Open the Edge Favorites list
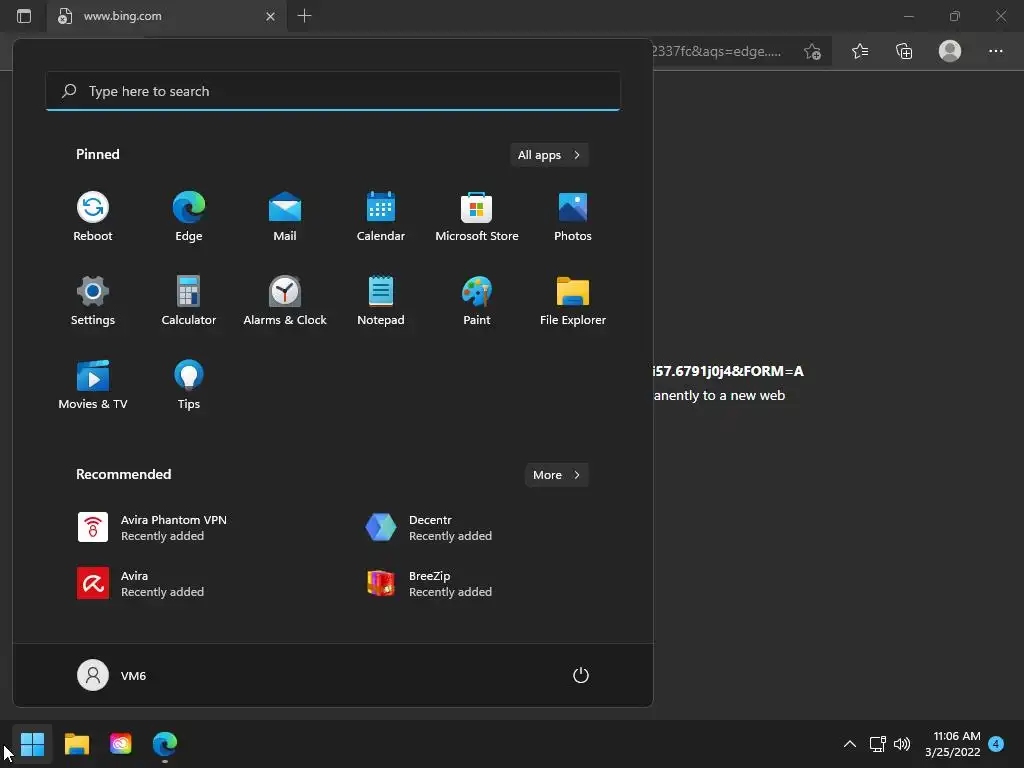The width and height of the screenshot is (1024, 768). pos(860,51)
